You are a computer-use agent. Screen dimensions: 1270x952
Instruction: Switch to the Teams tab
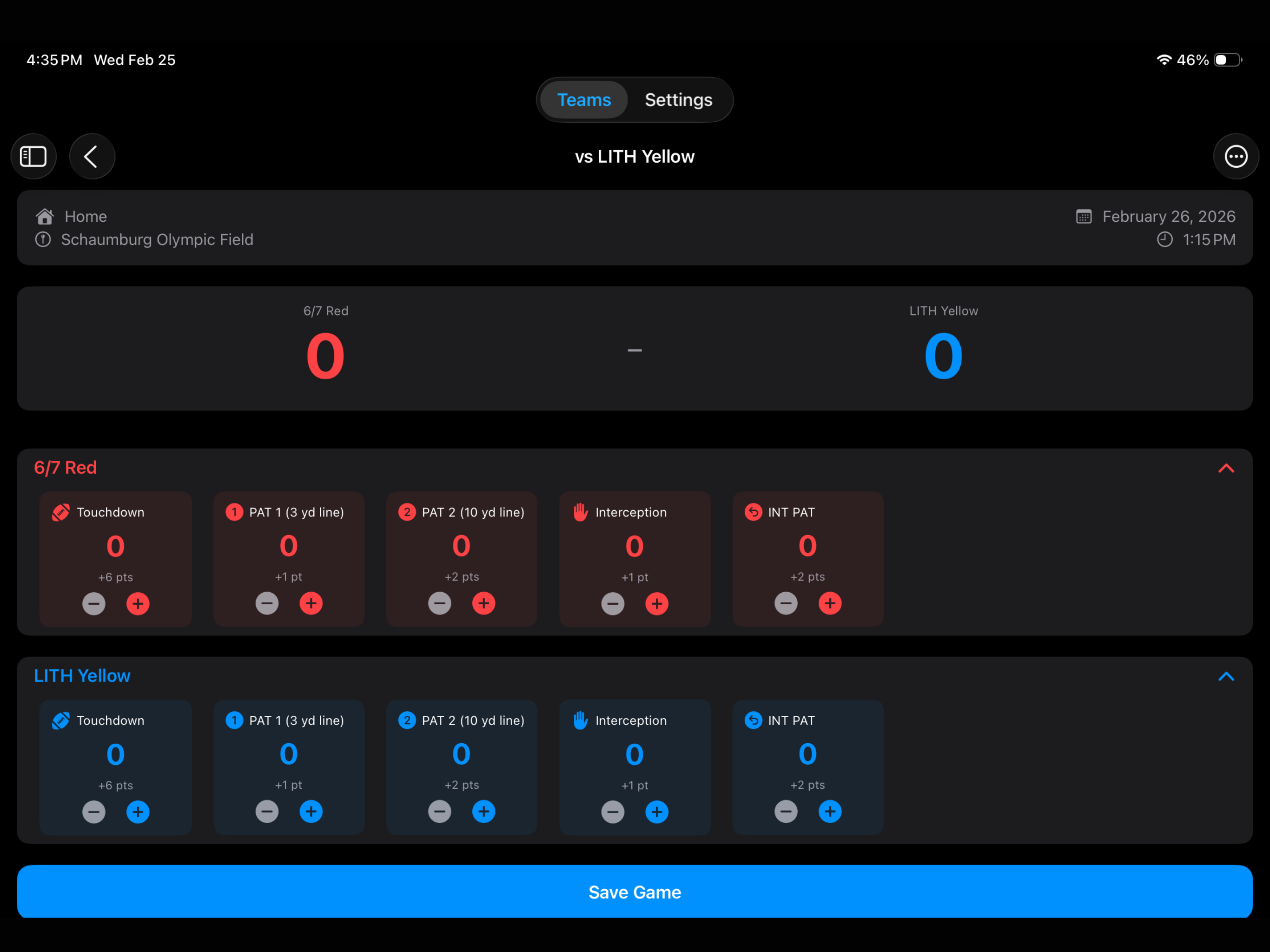click(x=584, y=100)
